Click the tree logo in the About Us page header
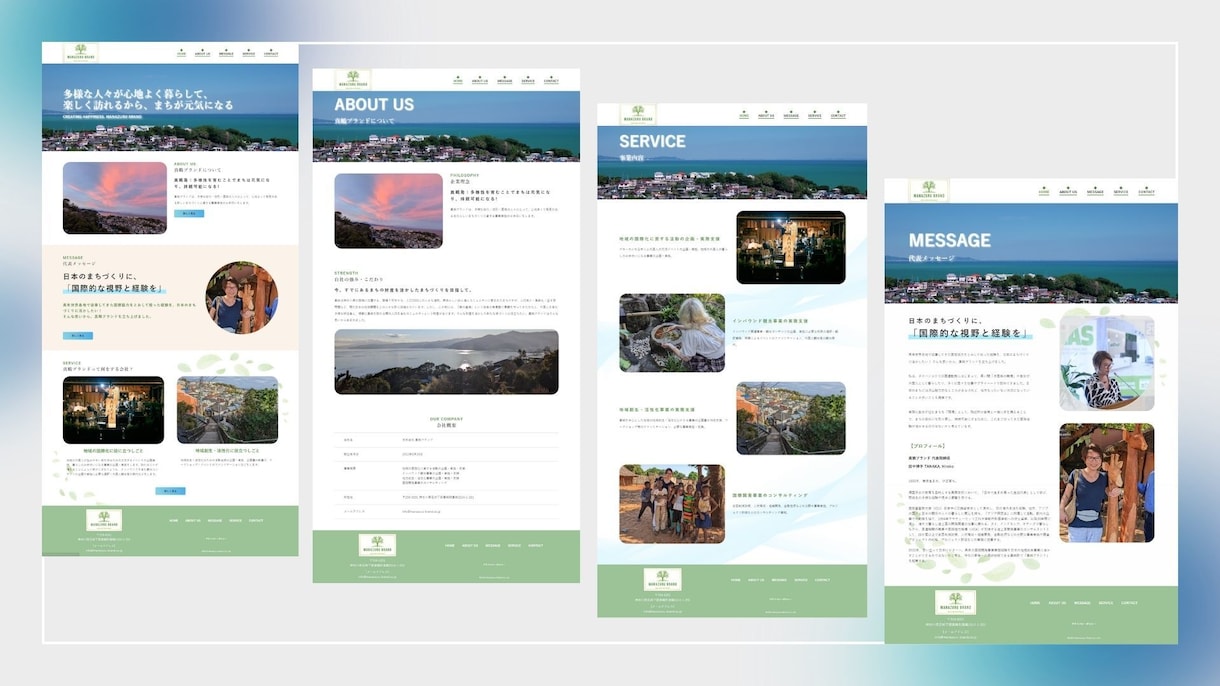Viewport: 1220px width, 686px height. [353, 80]
